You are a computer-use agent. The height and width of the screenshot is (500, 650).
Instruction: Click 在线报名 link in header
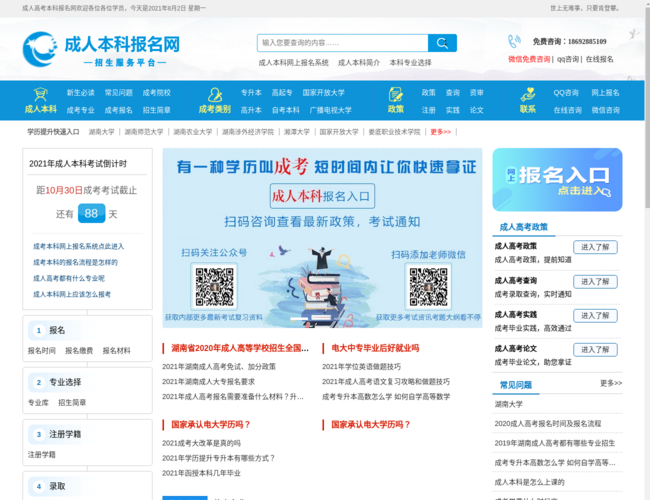click(x=599, y=59)
